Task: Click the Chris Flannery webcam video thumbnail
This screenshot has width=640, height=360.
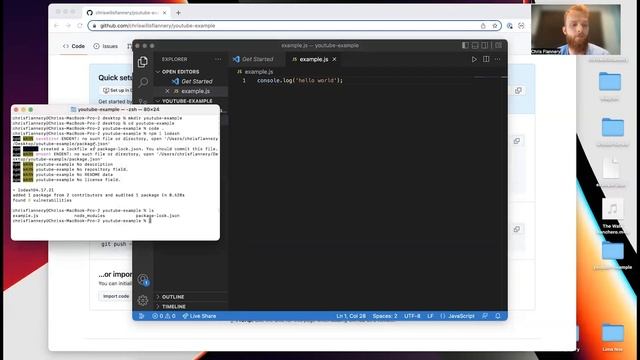Action: (x=576, y=29)
